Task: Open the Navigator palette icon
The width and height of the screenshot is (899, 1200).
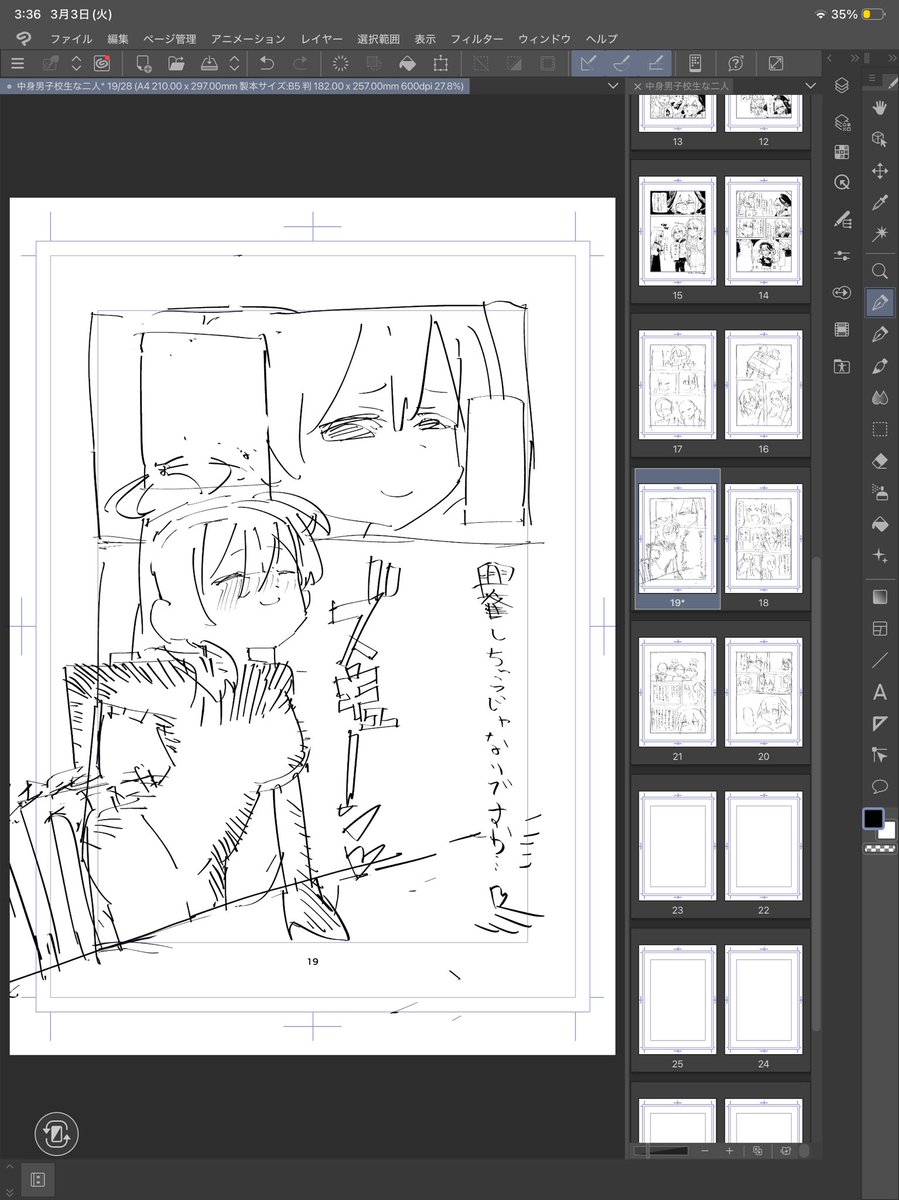Action: click(842, 183)
